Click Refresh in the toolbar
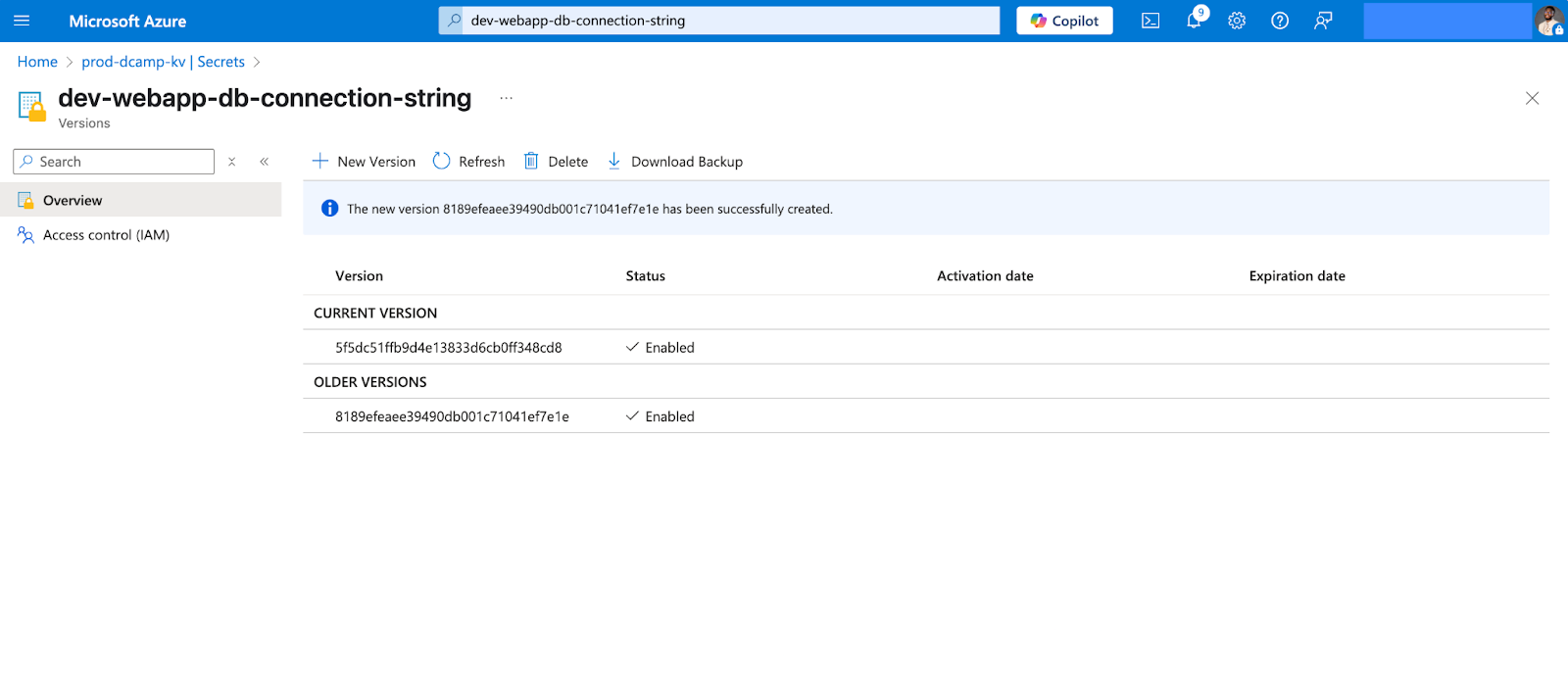Viewport: 1568px width, 681px height. (x=469, y=162)
